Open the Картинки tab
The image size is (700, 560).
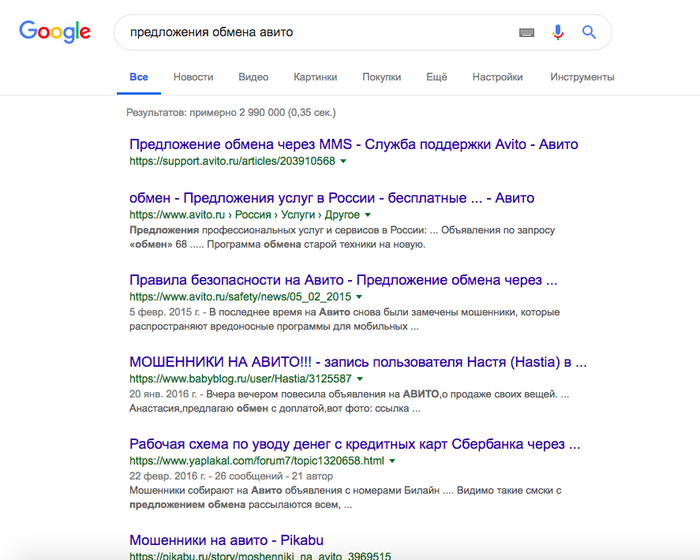click(315, 77)
